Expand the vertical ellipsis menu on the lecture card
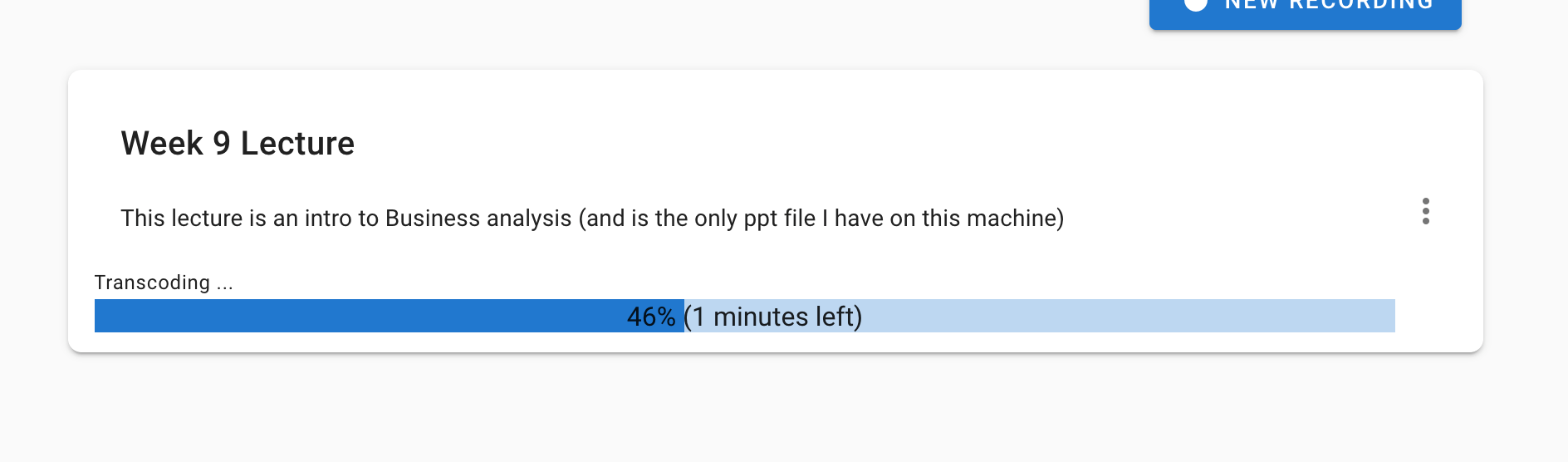The height and width of the screenshot is (462, 1568). click(1425, 211)
